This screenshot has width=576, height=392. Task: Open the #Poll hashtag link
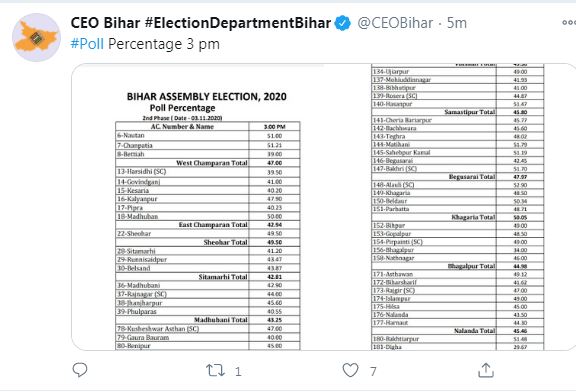[x=87, y=44]
